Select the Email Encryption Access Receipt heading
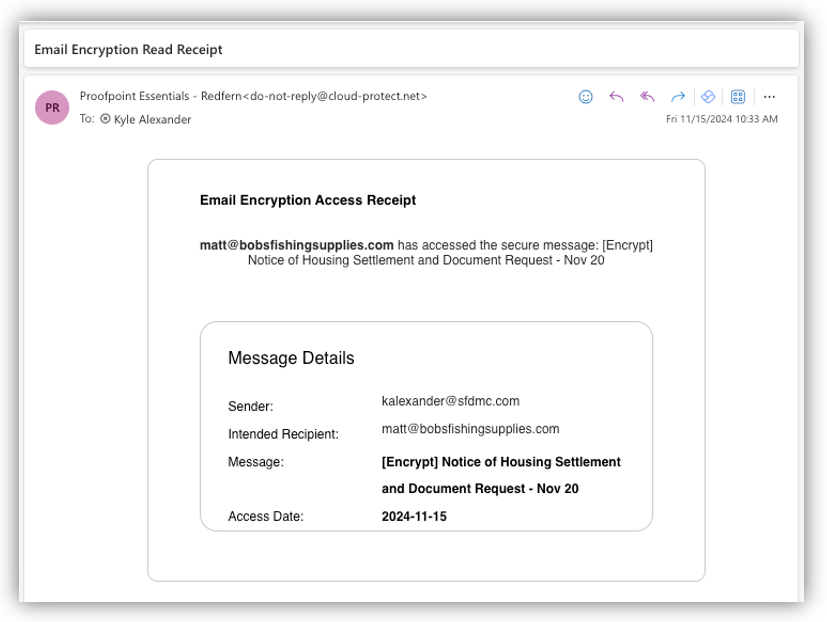This screenshot has height=622, width=827. coord(307,200)
